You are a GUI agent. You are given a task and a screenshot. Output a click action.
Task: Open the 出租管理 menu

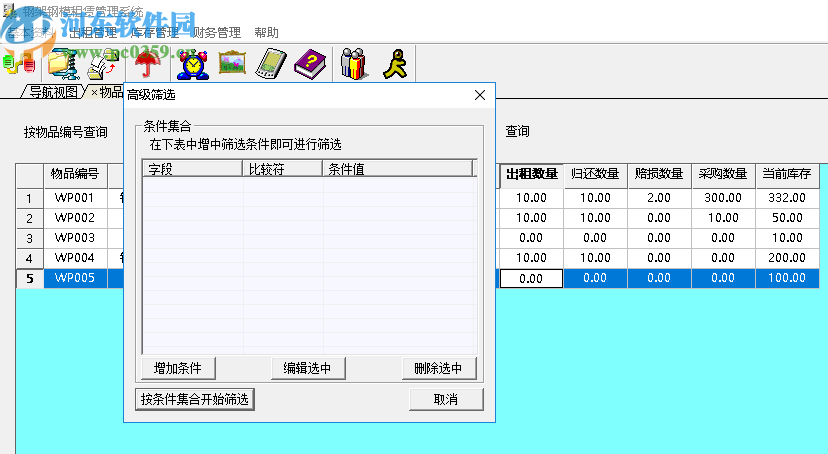click(93, 33)
